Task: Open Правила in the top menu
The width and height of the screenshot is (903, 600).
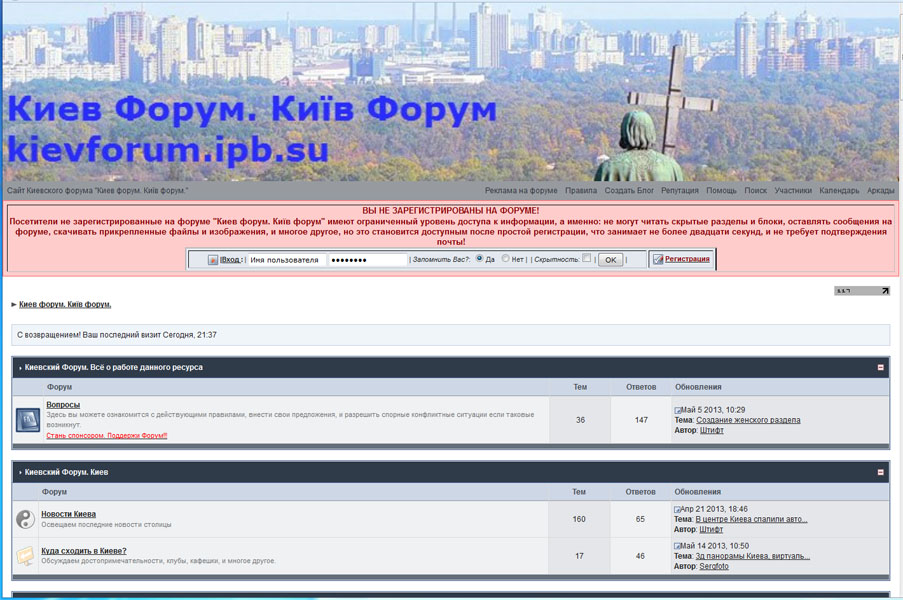Action: 580,190
